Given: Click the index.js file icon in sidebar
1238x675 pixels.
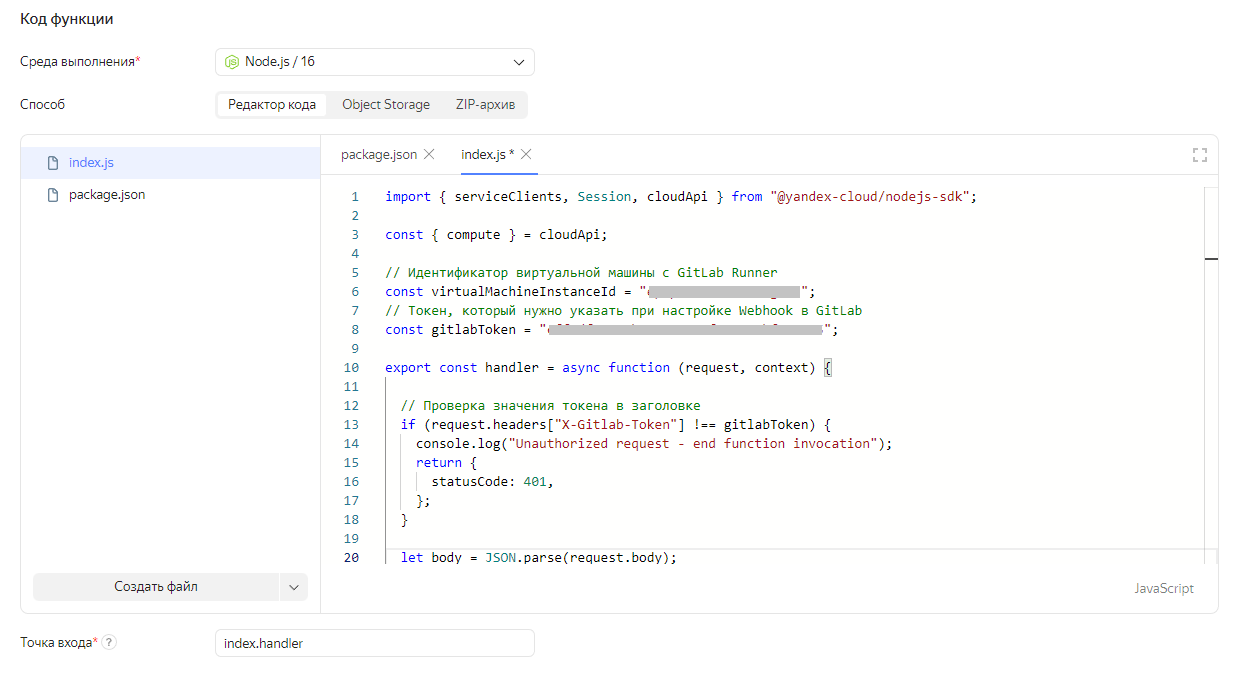Looking at the screenshot, I should (53, 163).
